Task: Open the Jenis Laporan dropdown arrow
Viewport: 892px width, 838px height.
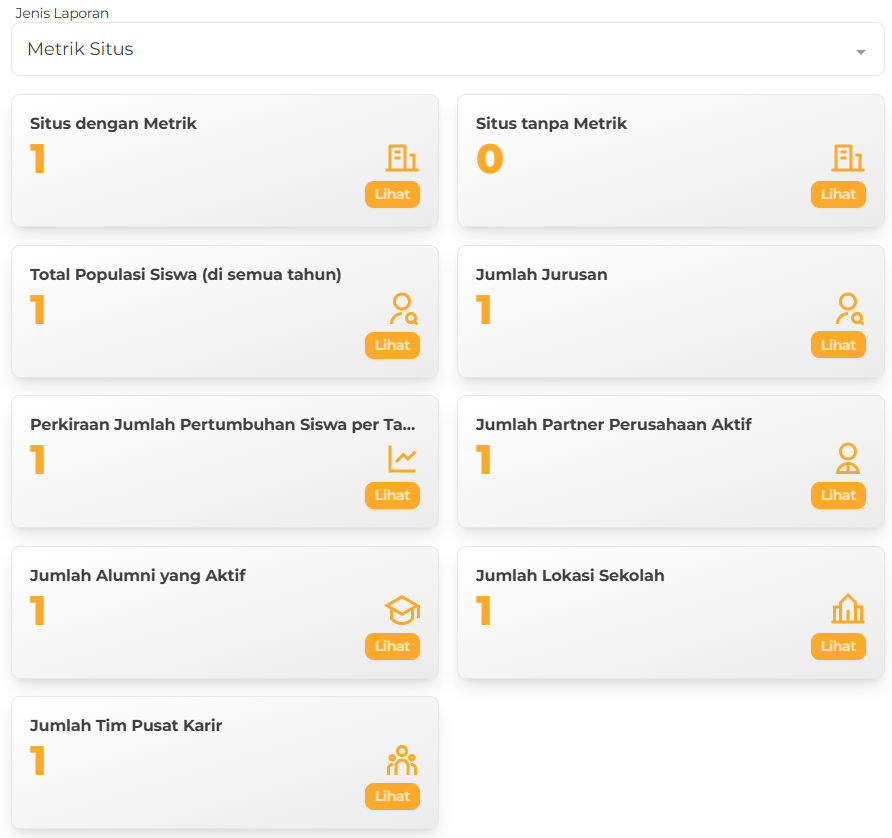Action: pos(860,52)
